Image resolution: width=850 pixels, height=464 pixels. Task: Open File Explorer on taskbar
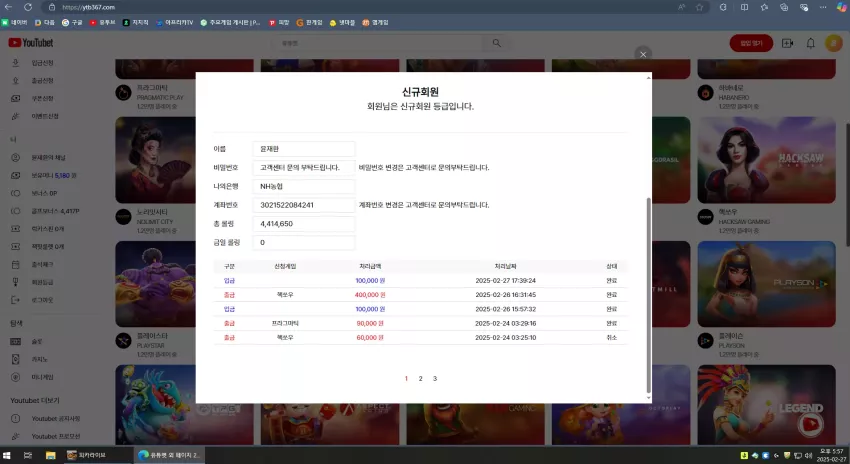[50, 455]
